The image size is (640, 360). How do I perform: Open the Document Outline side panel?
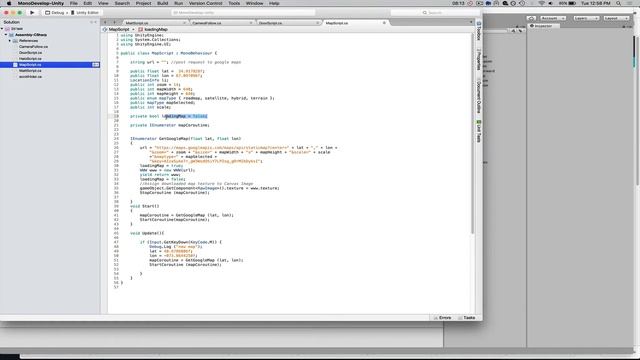(x=478, y=96)
